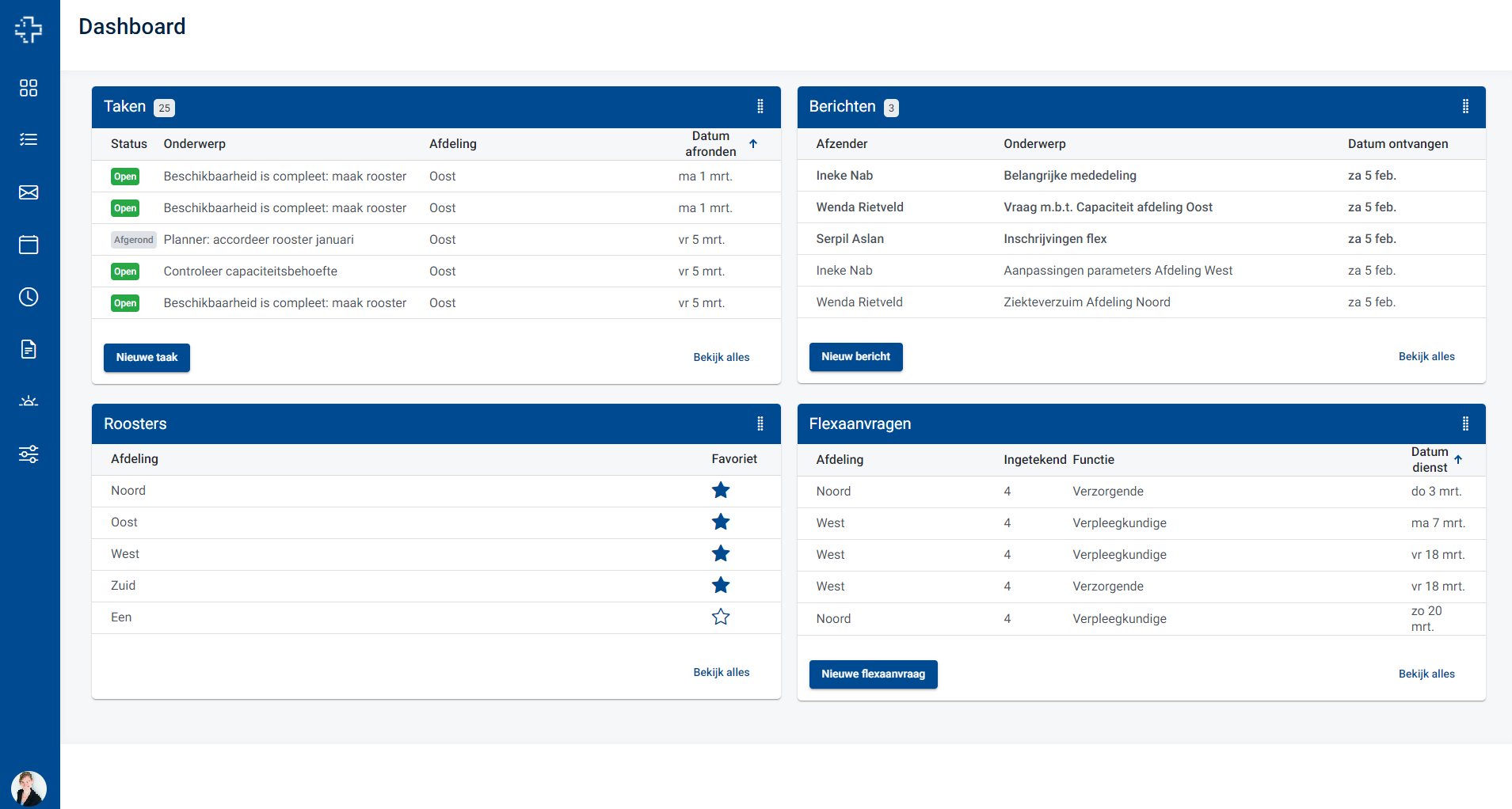
Task: Open the flex request dated do 3 mrt.
Action: 1141,492
